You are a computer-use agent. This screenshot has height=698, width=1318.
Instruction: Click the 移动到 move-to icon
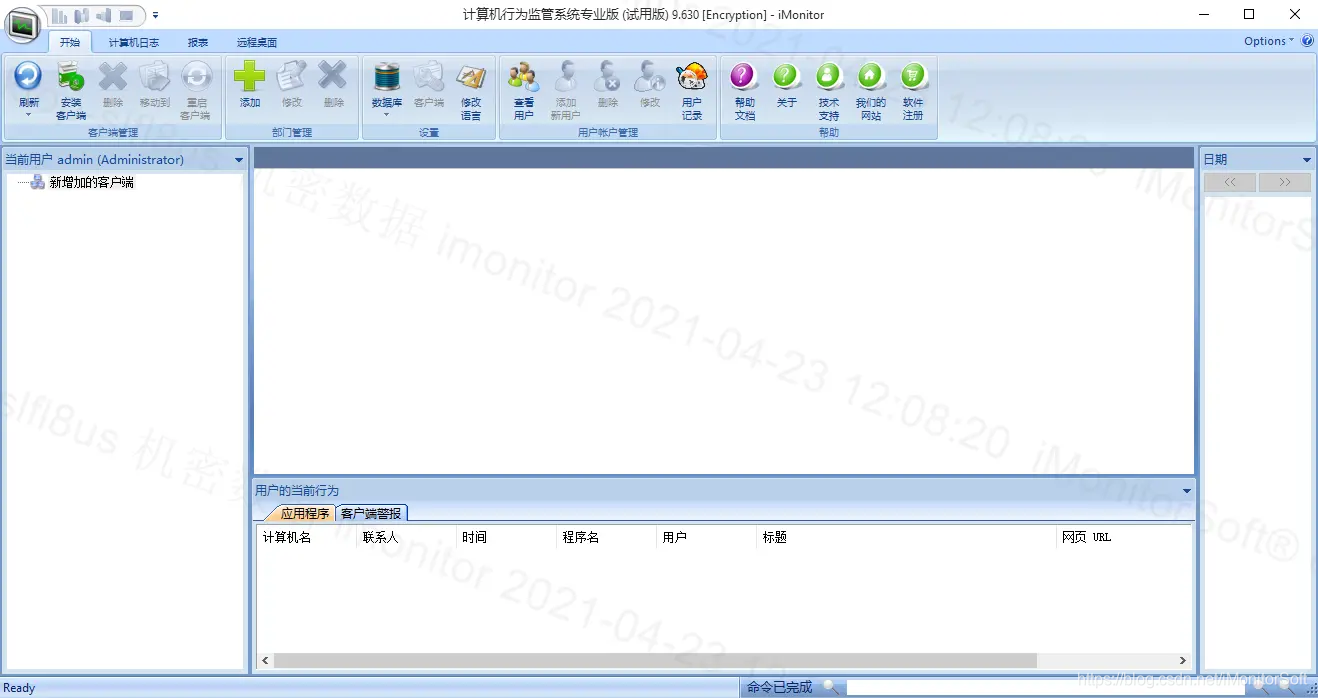(x=154, y=77)
